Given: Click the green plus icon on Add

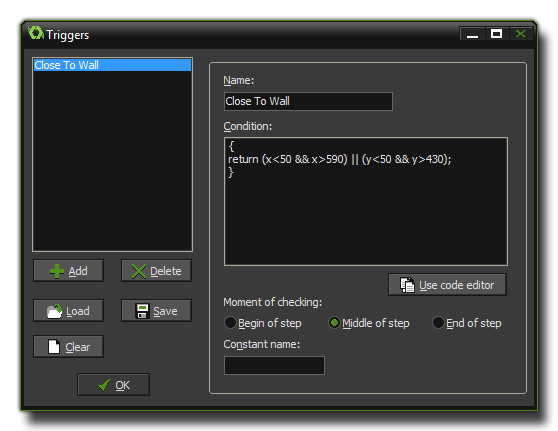Looking at the screenshot, I should (57, 271).
